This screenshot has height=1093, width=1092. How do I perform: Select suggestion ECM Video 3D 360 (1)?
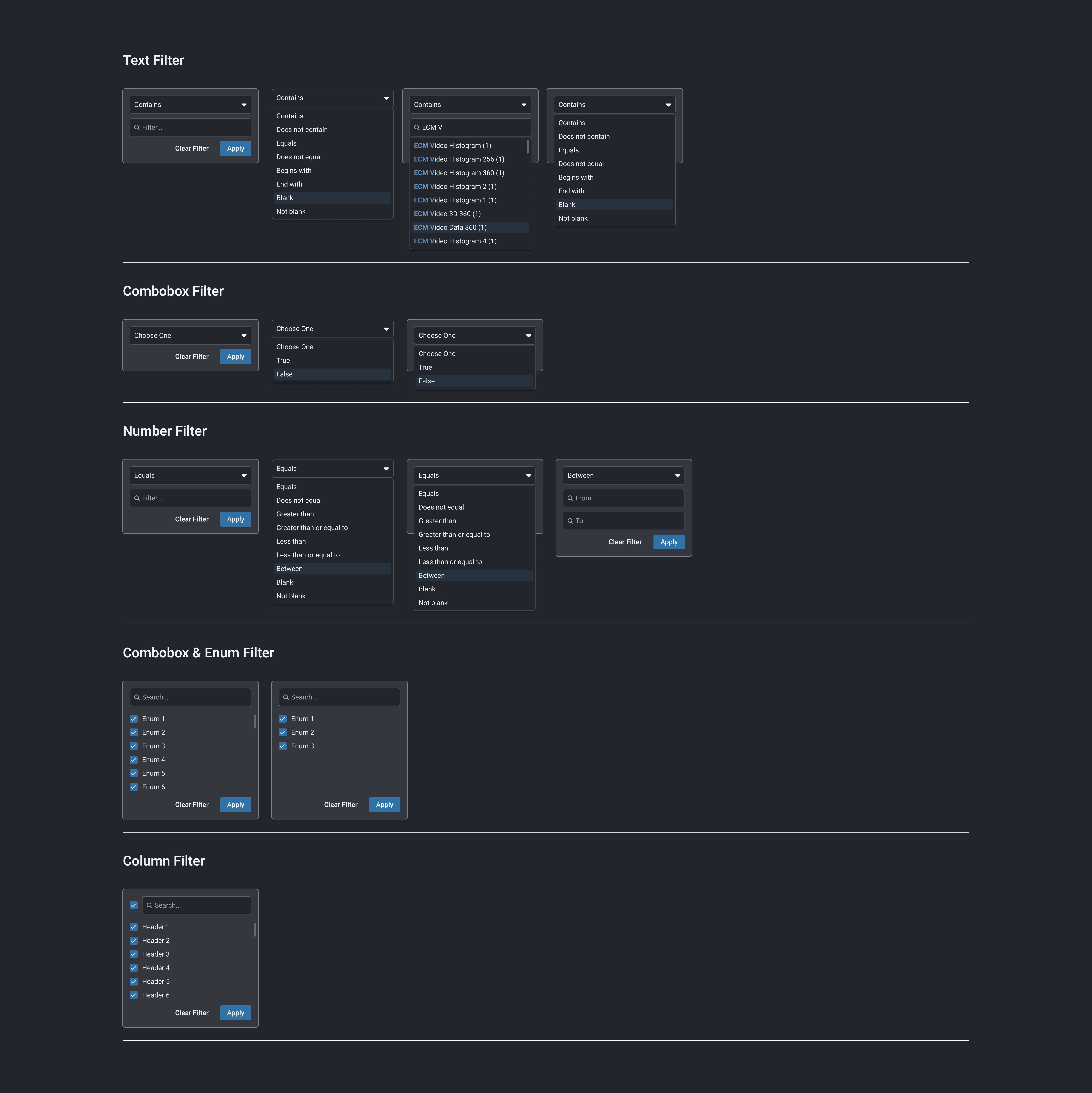tap(470, 214)
